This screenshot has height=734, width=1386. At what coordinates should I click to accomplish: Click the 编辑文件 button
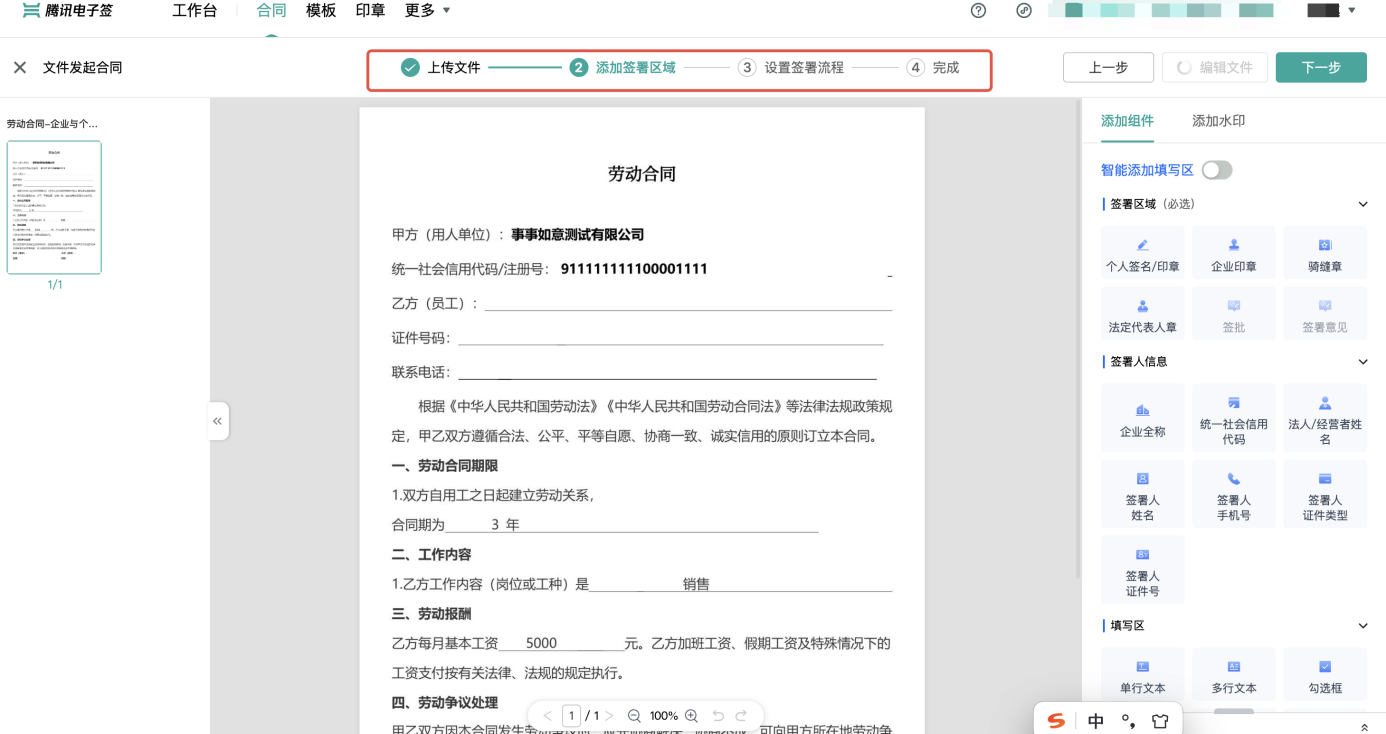click(1215, 67)
